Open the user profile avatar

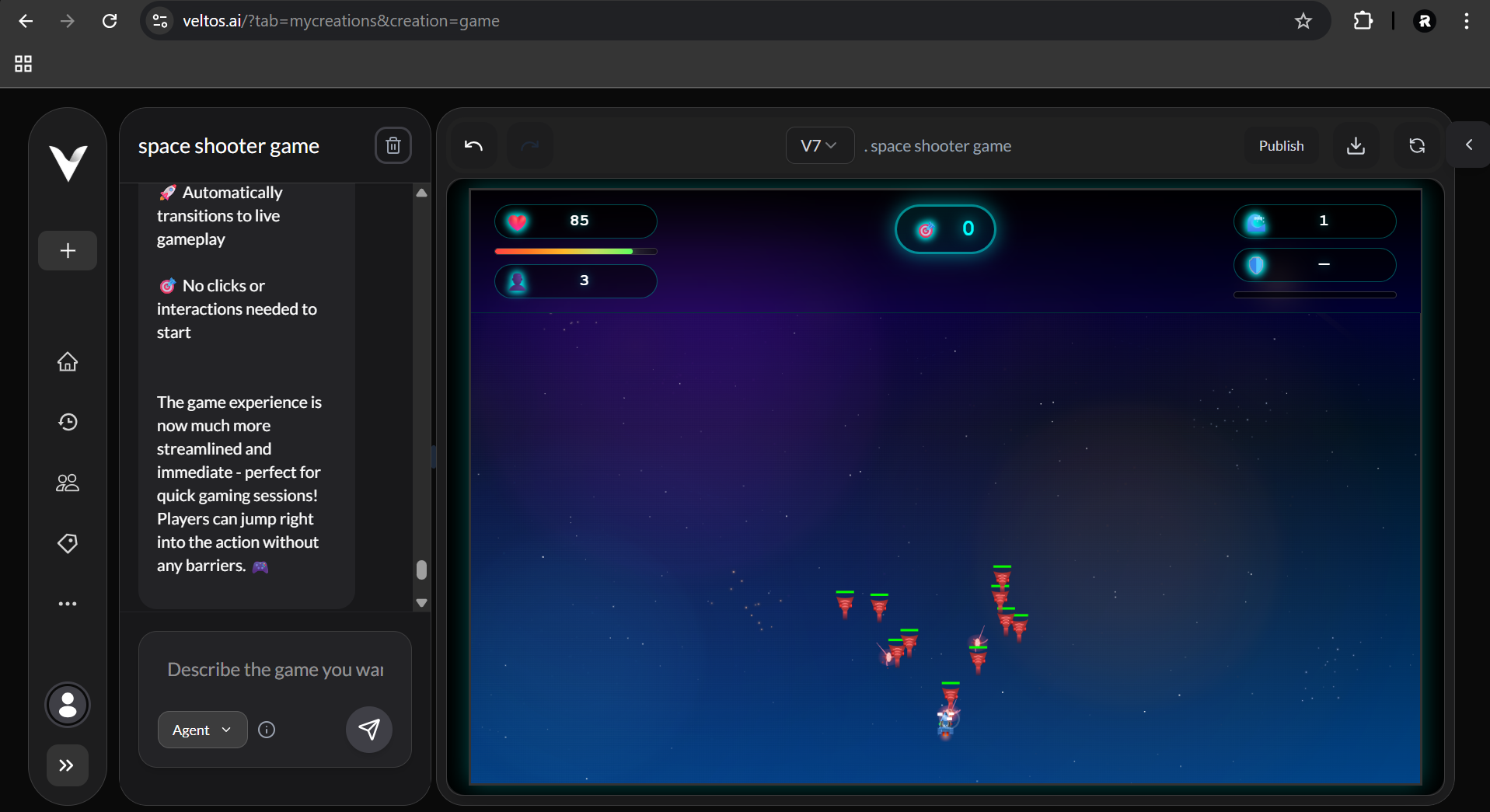click(68, 705)
